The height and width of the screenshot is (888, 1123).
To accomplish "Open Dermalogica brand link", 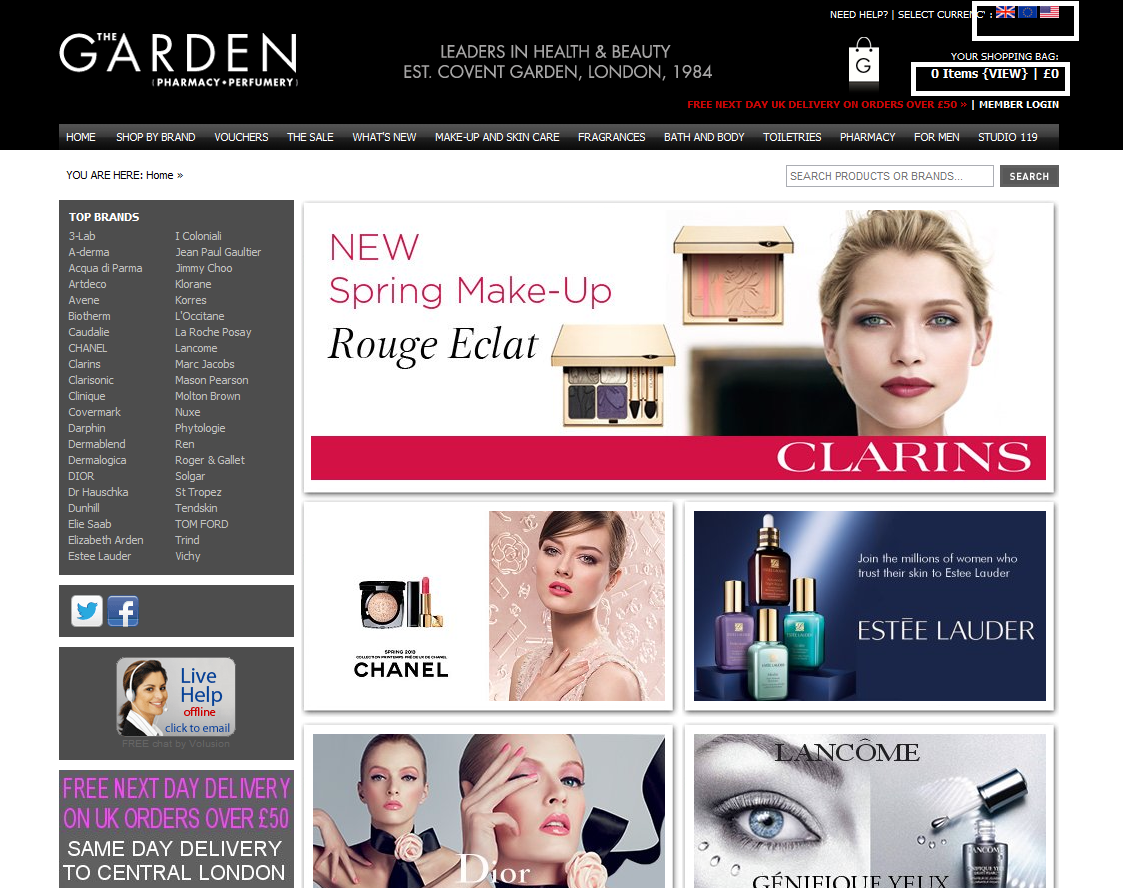I will [x=97, y=460].
